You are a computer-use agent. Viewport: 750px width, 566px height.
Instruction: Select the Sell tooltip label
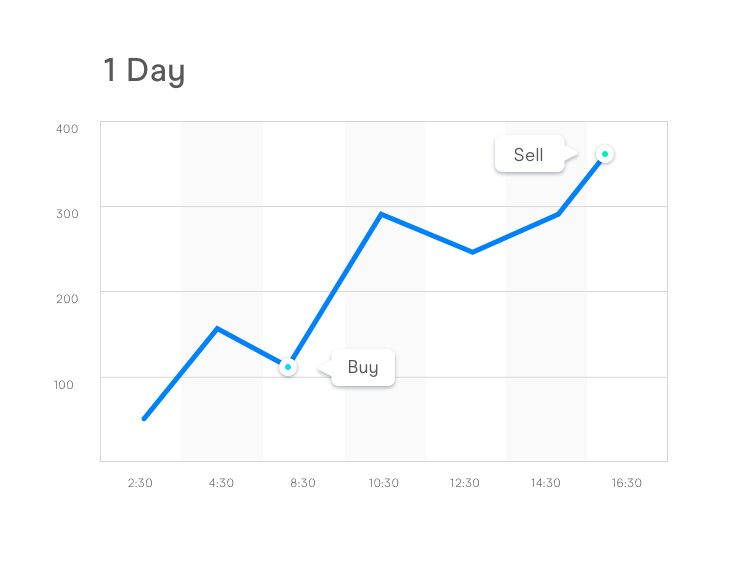click(x=529, y=154)
